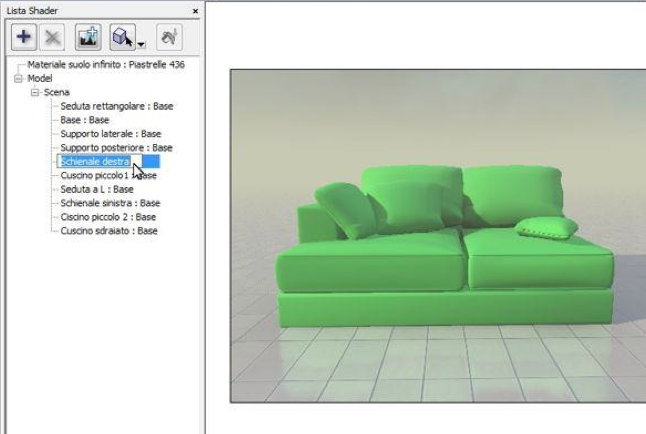
Task: Close the Lista Shader panel
Action: pyautogui.click(x=194, y=9)
